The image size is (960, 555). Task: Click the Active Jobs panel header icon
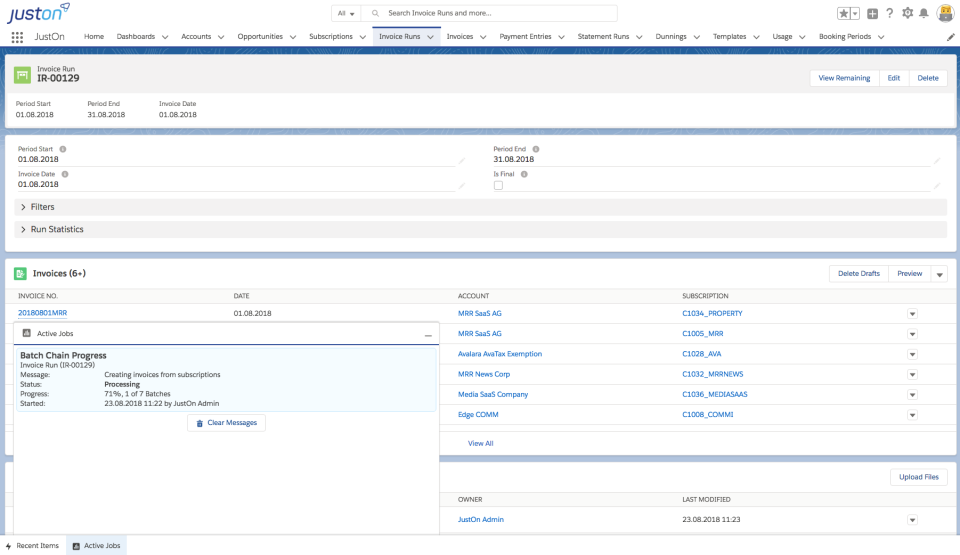tap(26, 333)
